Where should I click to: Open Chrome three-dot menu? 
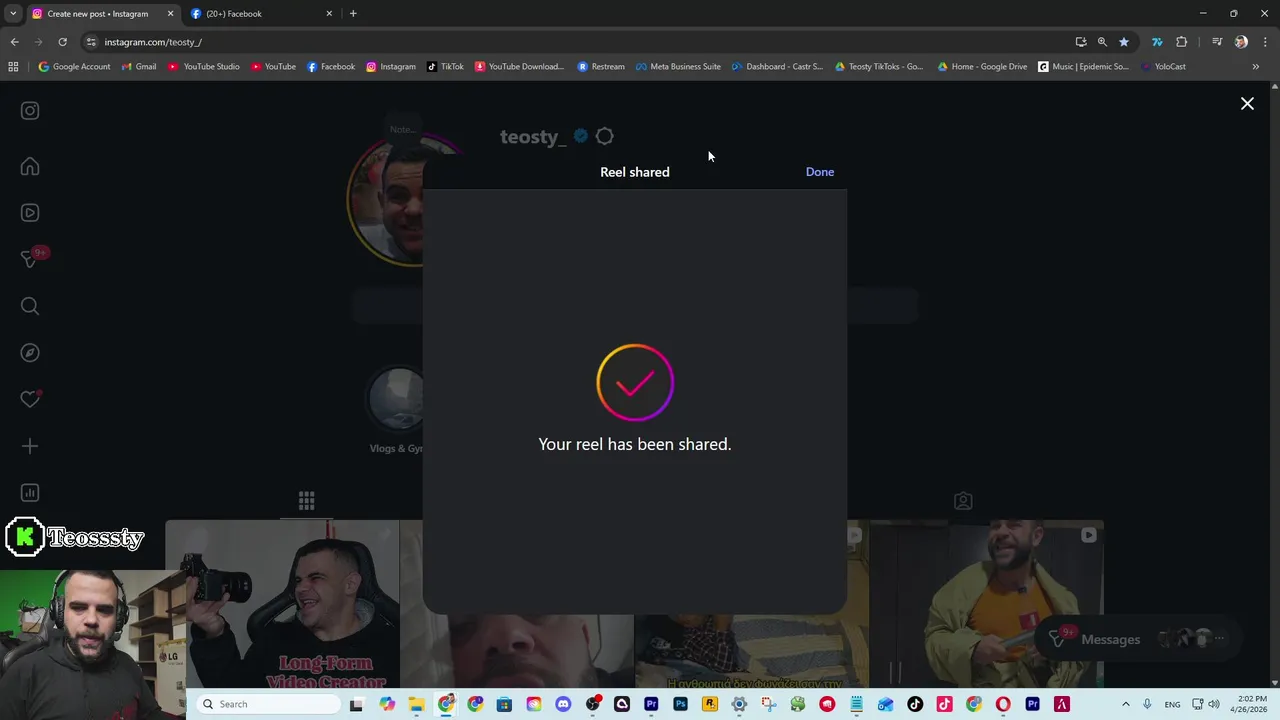click(x=1266, y=42)
